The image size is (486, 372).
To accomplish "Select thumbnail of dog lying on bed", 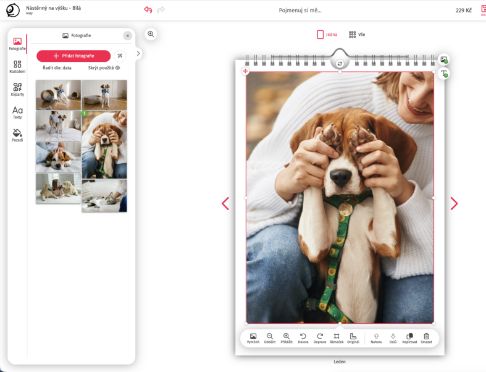I will 58,157.
